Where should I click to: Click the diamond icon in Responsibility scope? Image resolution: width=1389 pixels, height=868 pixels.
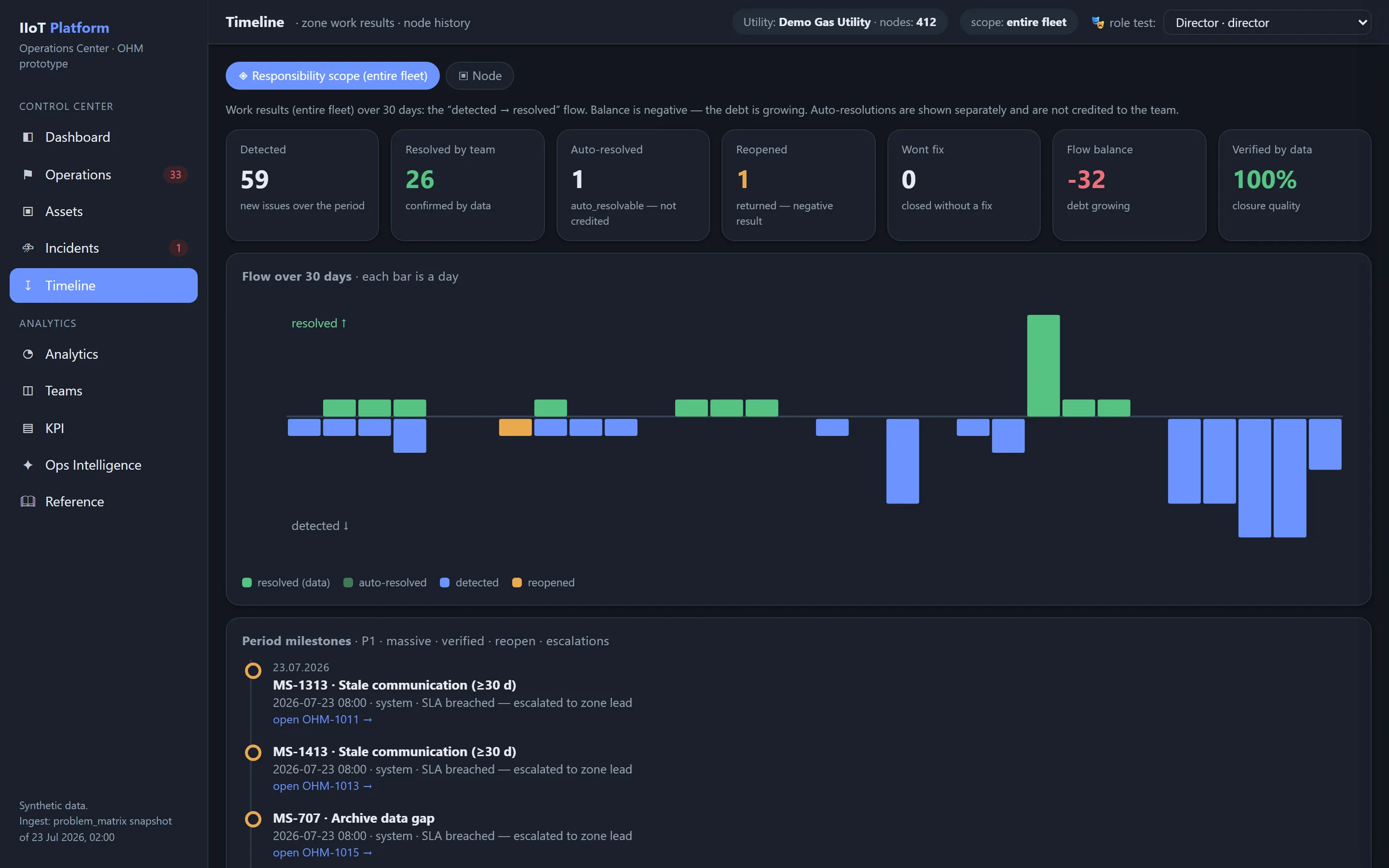(244, 76)
